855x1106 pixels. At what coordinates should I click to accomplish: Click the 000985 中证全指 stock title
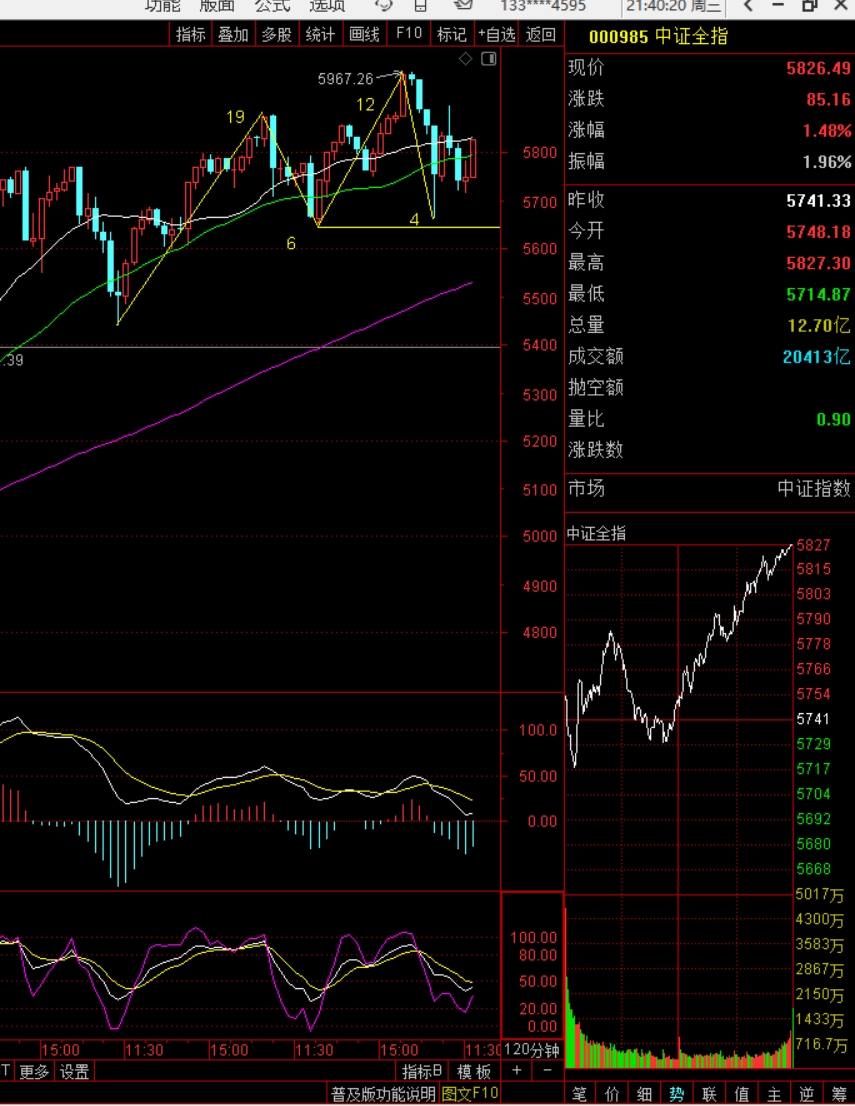(658, 37)
